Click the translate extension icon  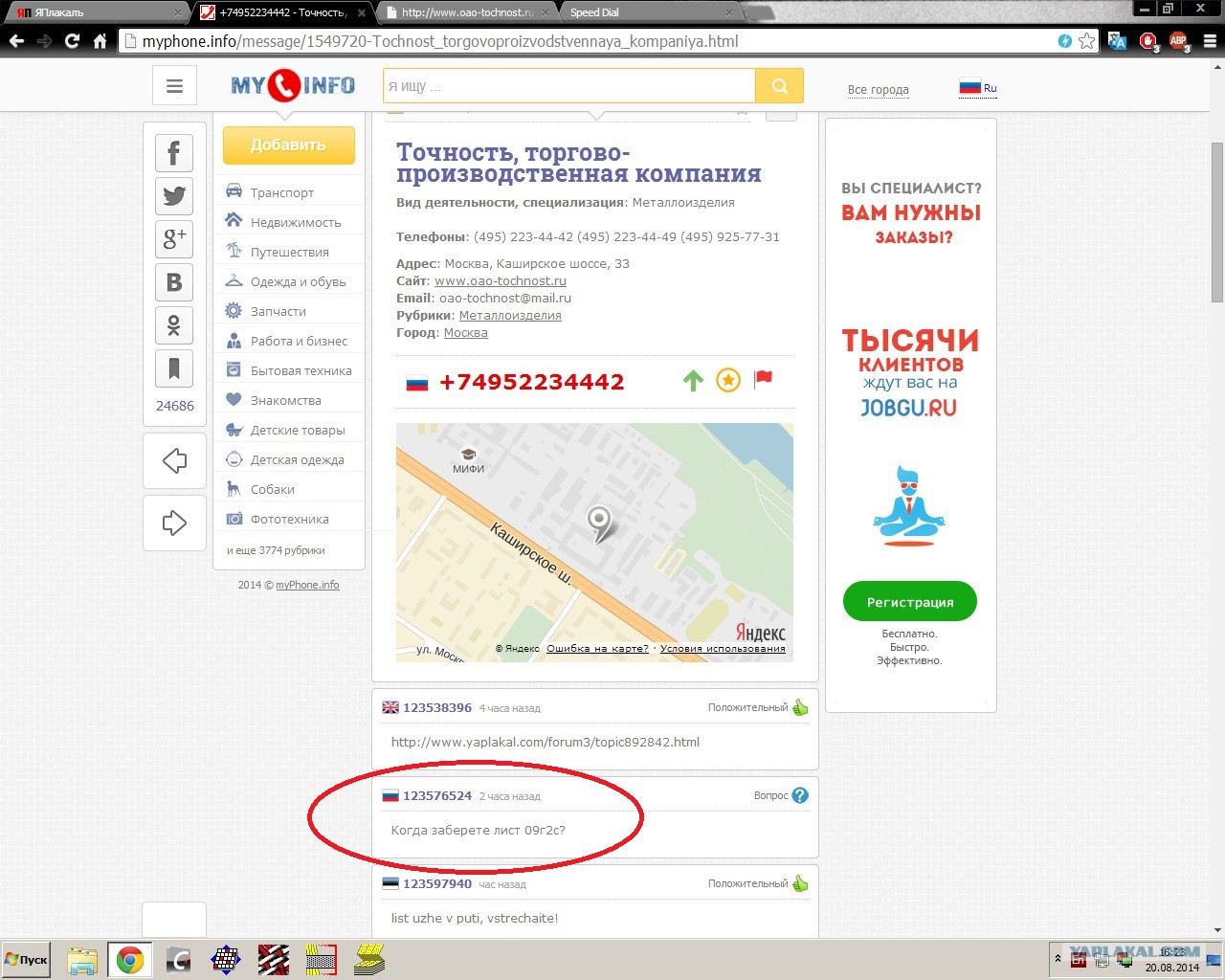click(1117, 41)
